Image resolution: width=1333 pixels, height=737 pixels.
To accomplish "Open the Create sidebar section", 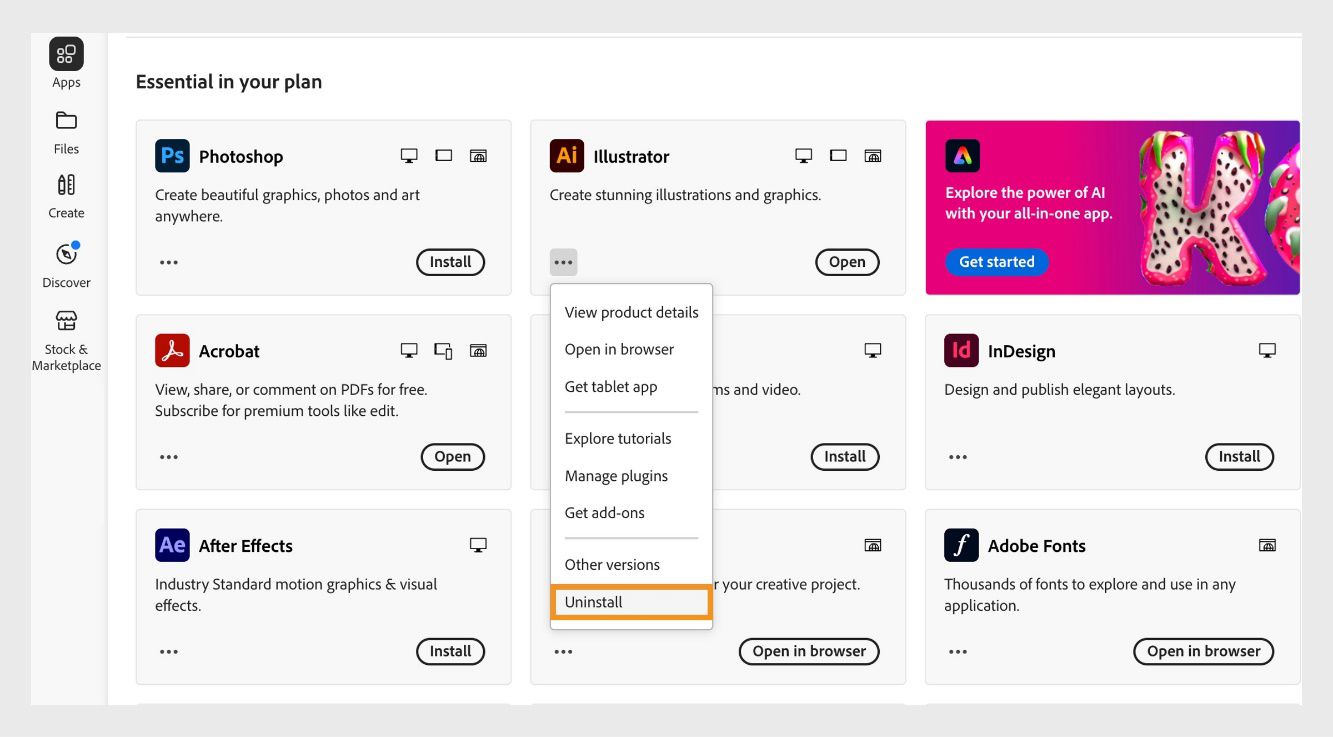I will pos(66,196).
